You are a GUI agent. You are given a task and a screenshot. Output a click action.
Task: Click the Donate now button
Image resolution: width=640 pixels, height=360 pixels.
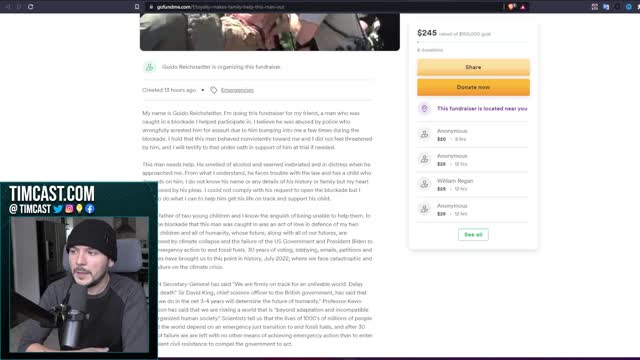[473, 87]
